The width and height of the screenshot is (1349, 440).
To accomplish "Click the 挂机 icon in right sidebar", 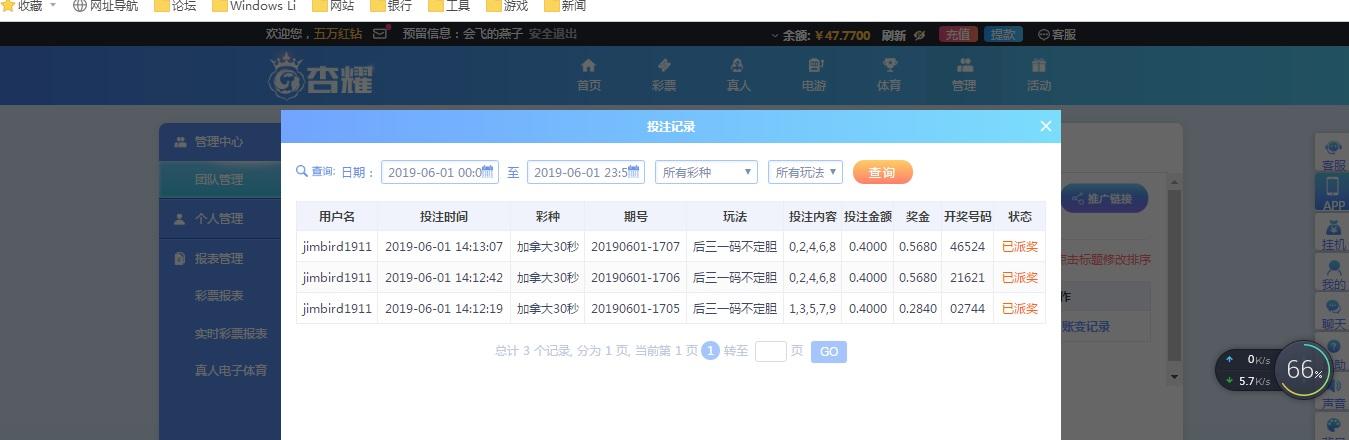I will click(x=1333, y=228).
